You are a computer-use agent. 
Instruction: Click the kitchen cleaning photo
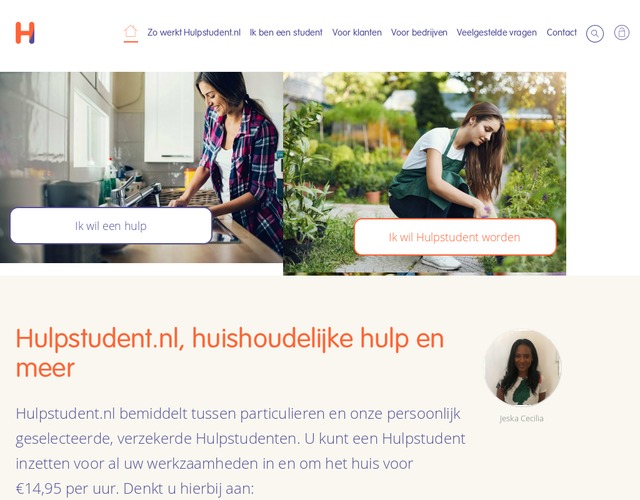pos(141,167)
